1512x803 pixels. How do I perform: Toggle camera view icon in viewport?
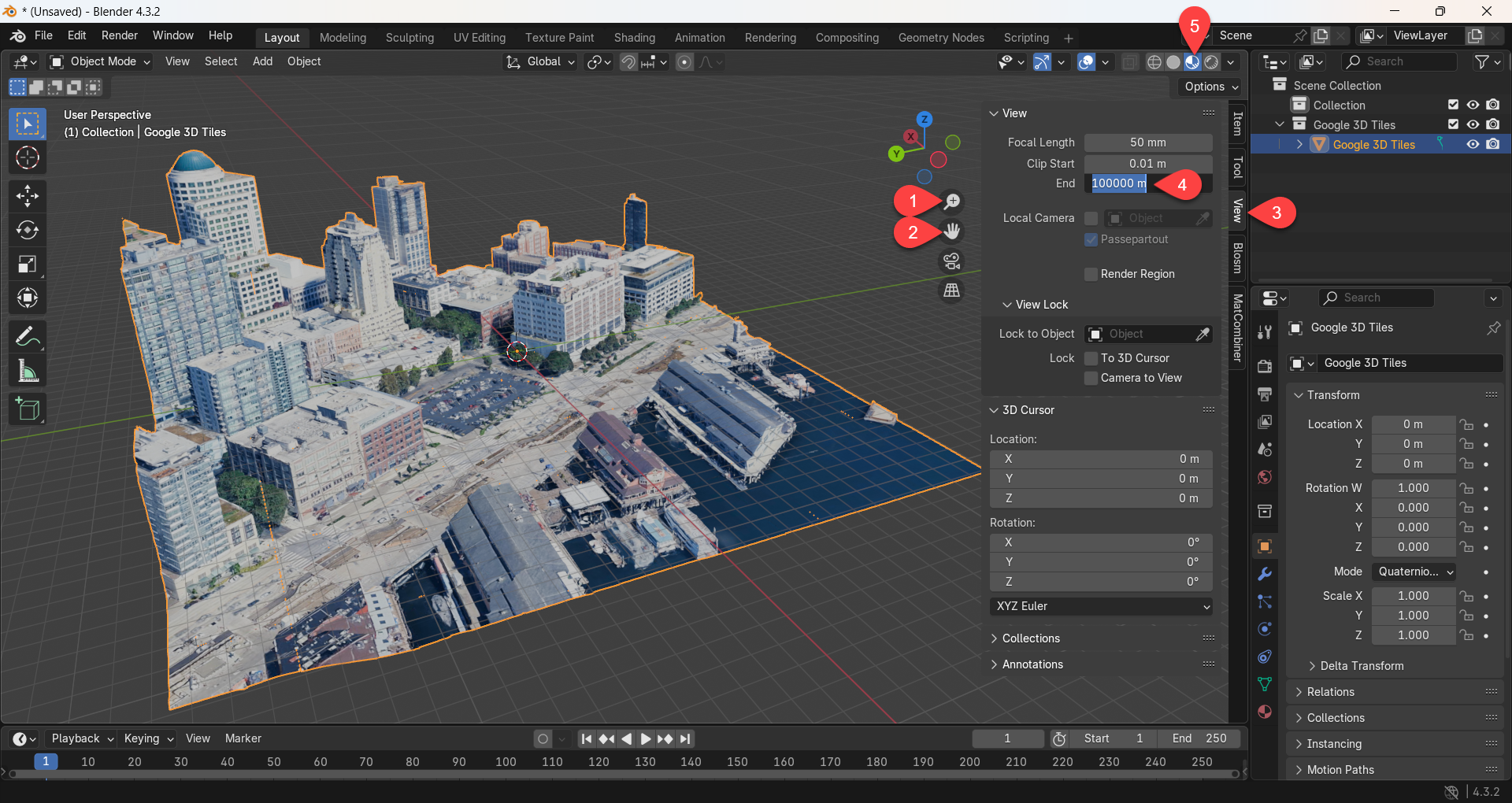click(952, 261)
